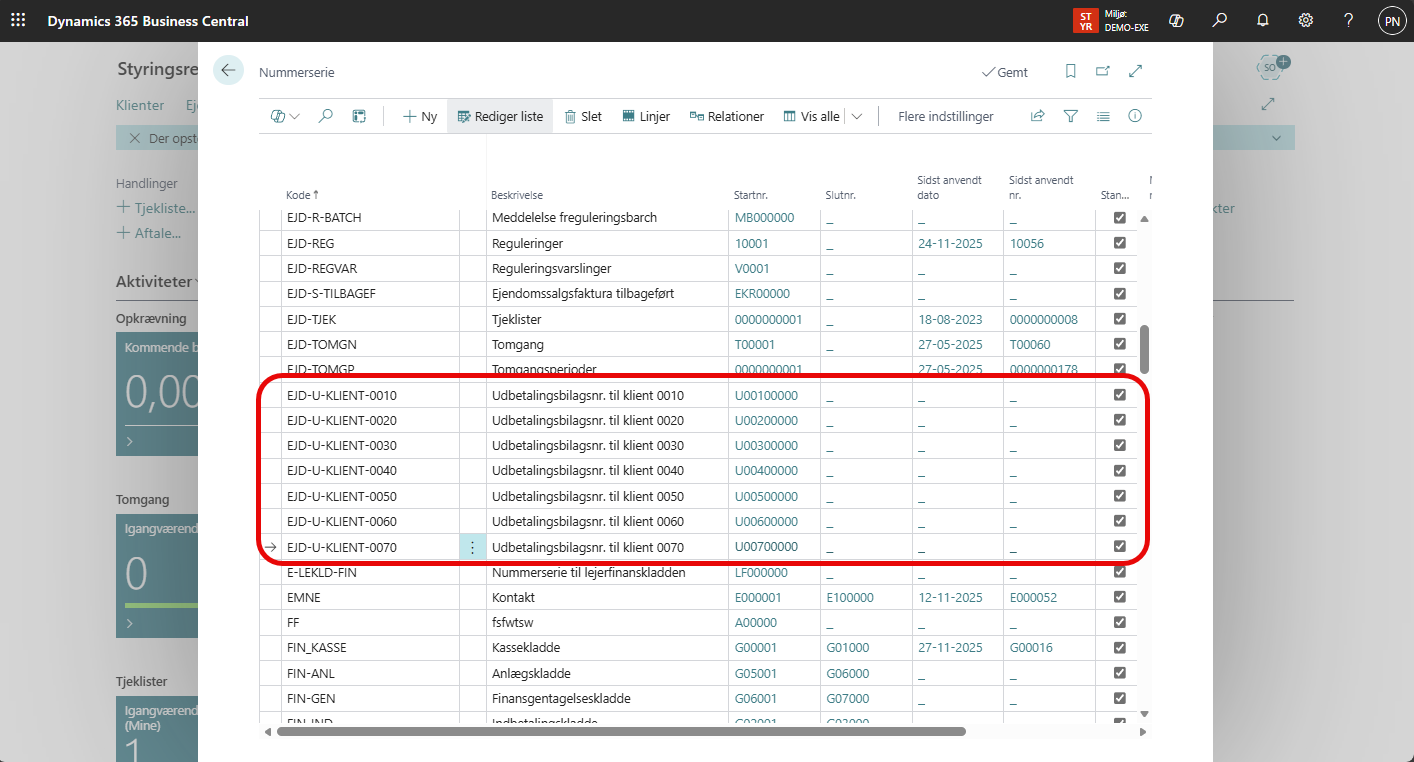Bookmark this page with the bookmark icon
1414x762 pixels.
(x=1070, y=71)
